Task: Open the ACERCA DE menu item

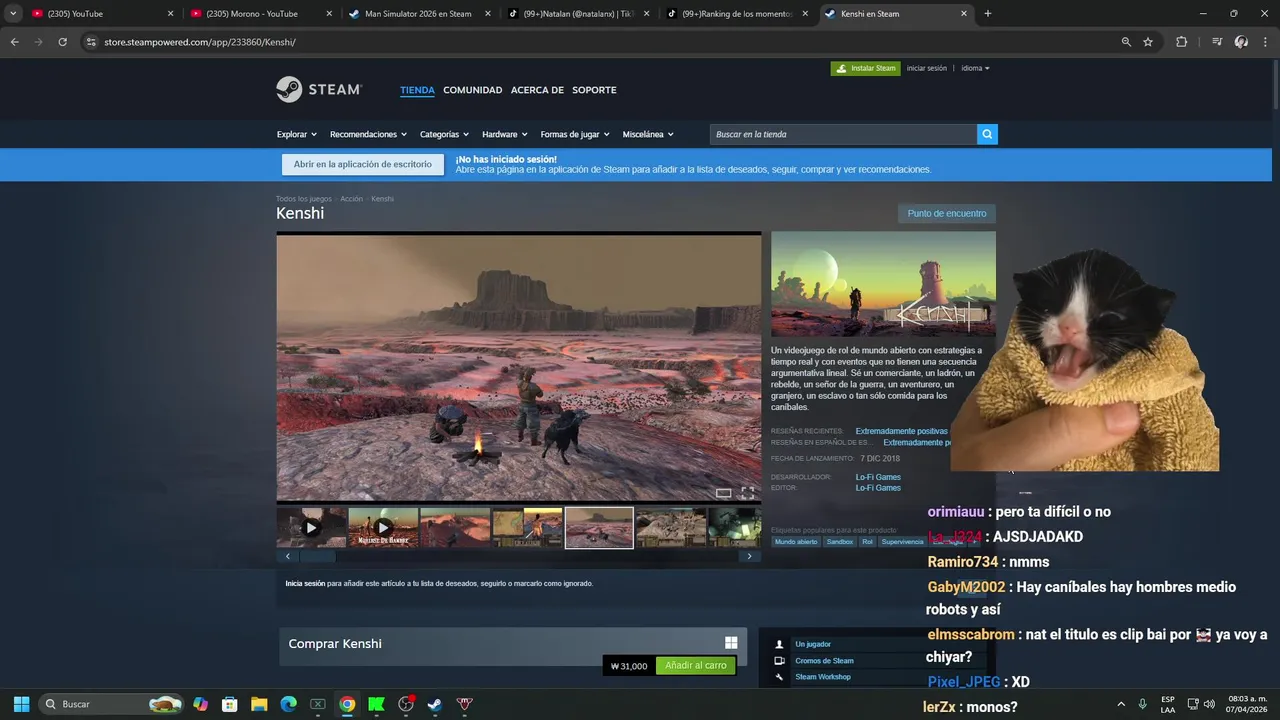Action: (537, 90)
